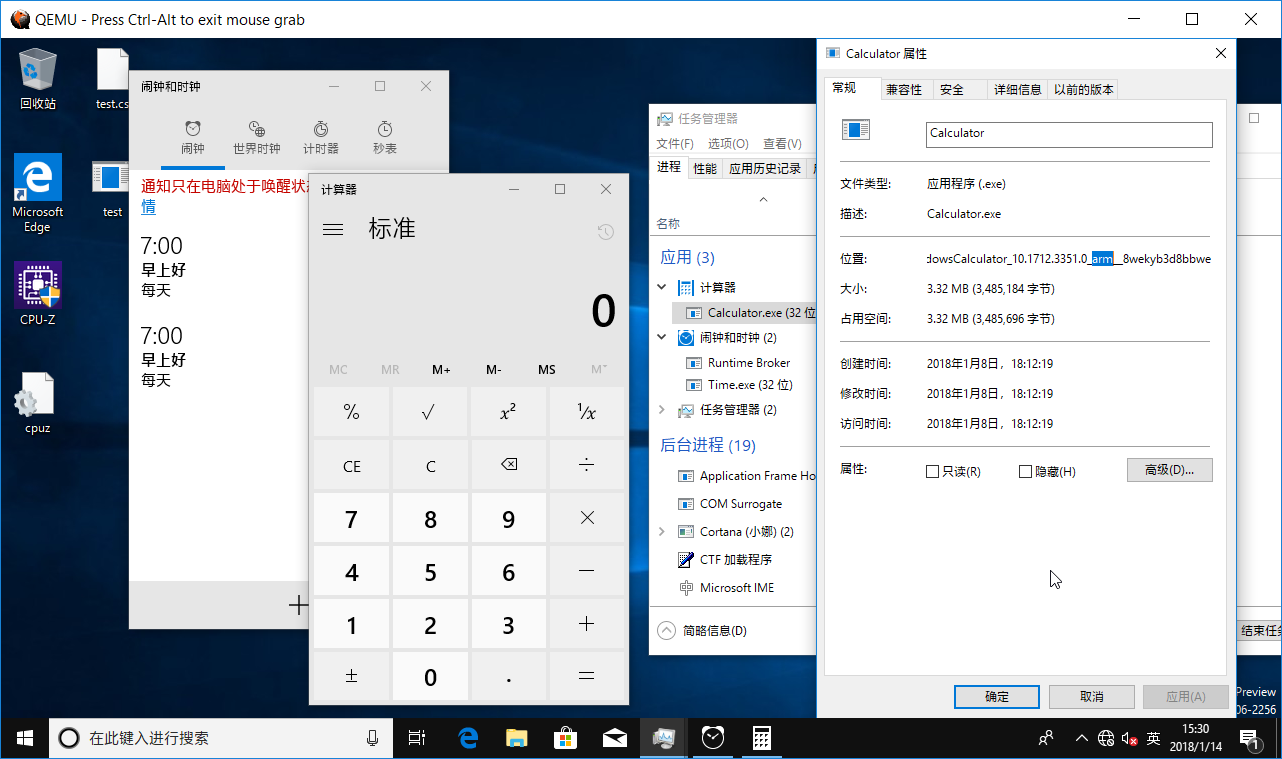Click the 高级(D) advanced attributes button

(x=1169, y=469)
